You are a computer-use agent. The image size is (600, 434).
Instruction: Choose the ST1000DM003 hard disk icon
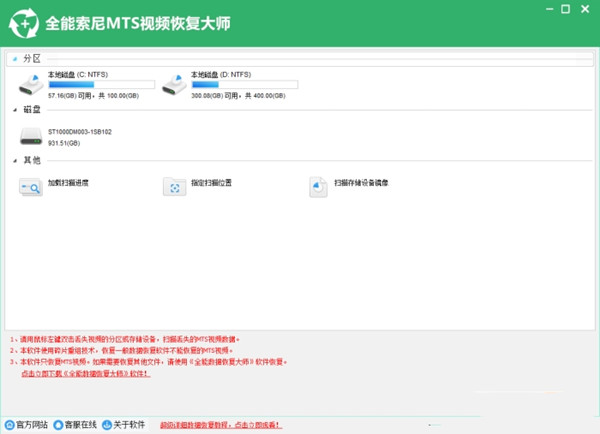click(31, 136)
